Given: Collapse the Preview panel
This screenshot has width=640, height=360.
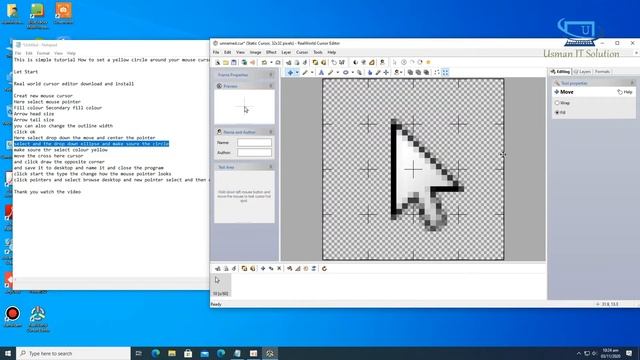Looking at the screenshot, I should [x=271, y=86].
